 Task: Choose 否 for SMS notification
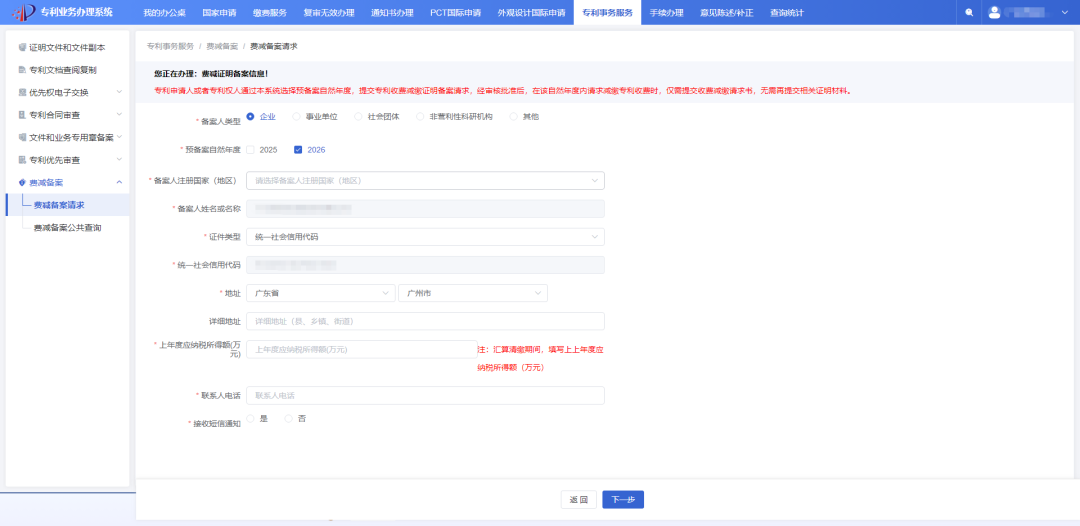(289, 418)
